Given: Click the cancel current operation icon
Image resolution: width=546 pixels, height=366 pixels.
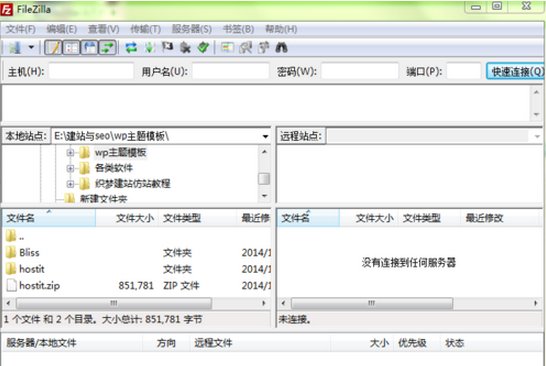Looking at the screenshot, I should point(167,47).
